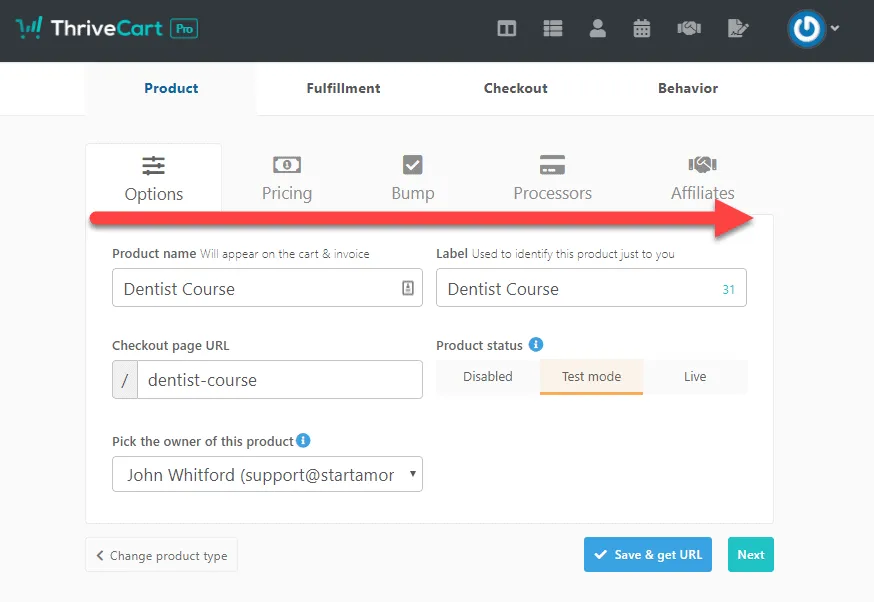Switch to the Fulfillment tab
Screen dimensions: 874x602
(x=343, y=88)
